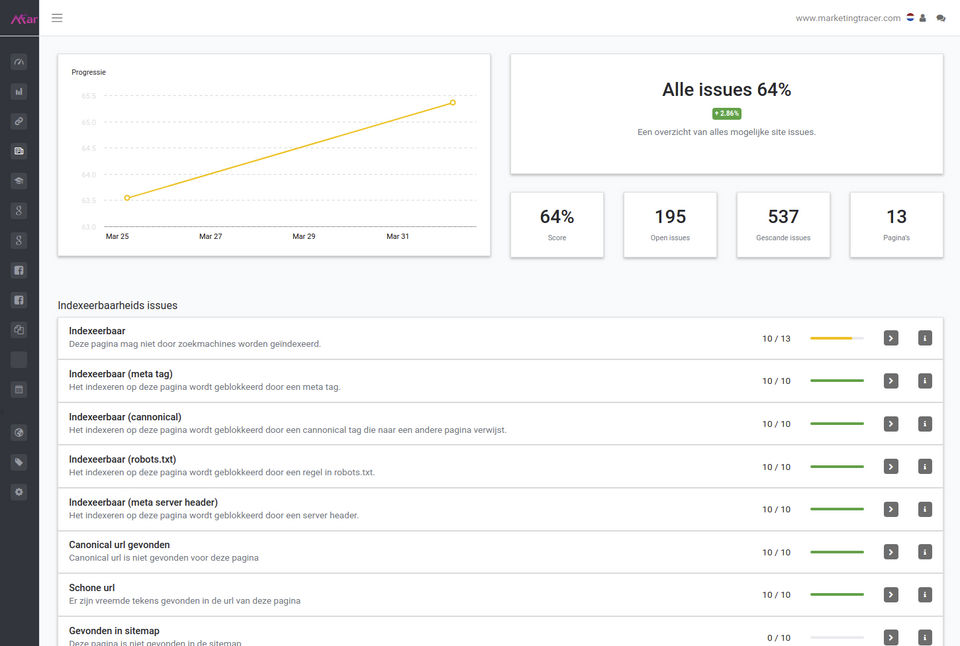Expand Indexeerbaar (meta server header) arrow
The height and width of the screenshot is (646, 960).
point(891,509)
